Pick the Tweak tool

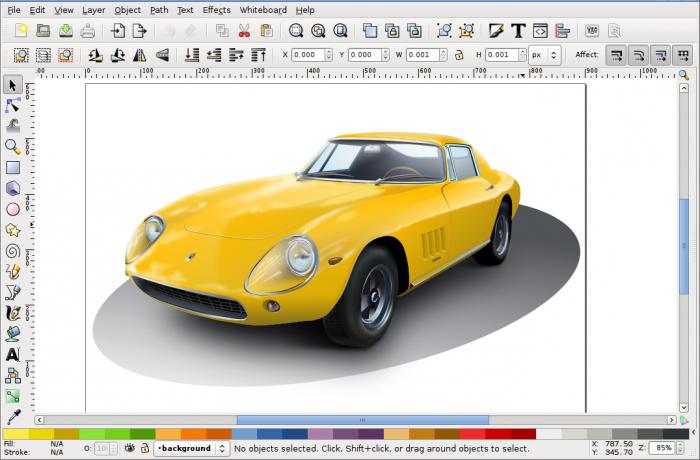[12, 126]
